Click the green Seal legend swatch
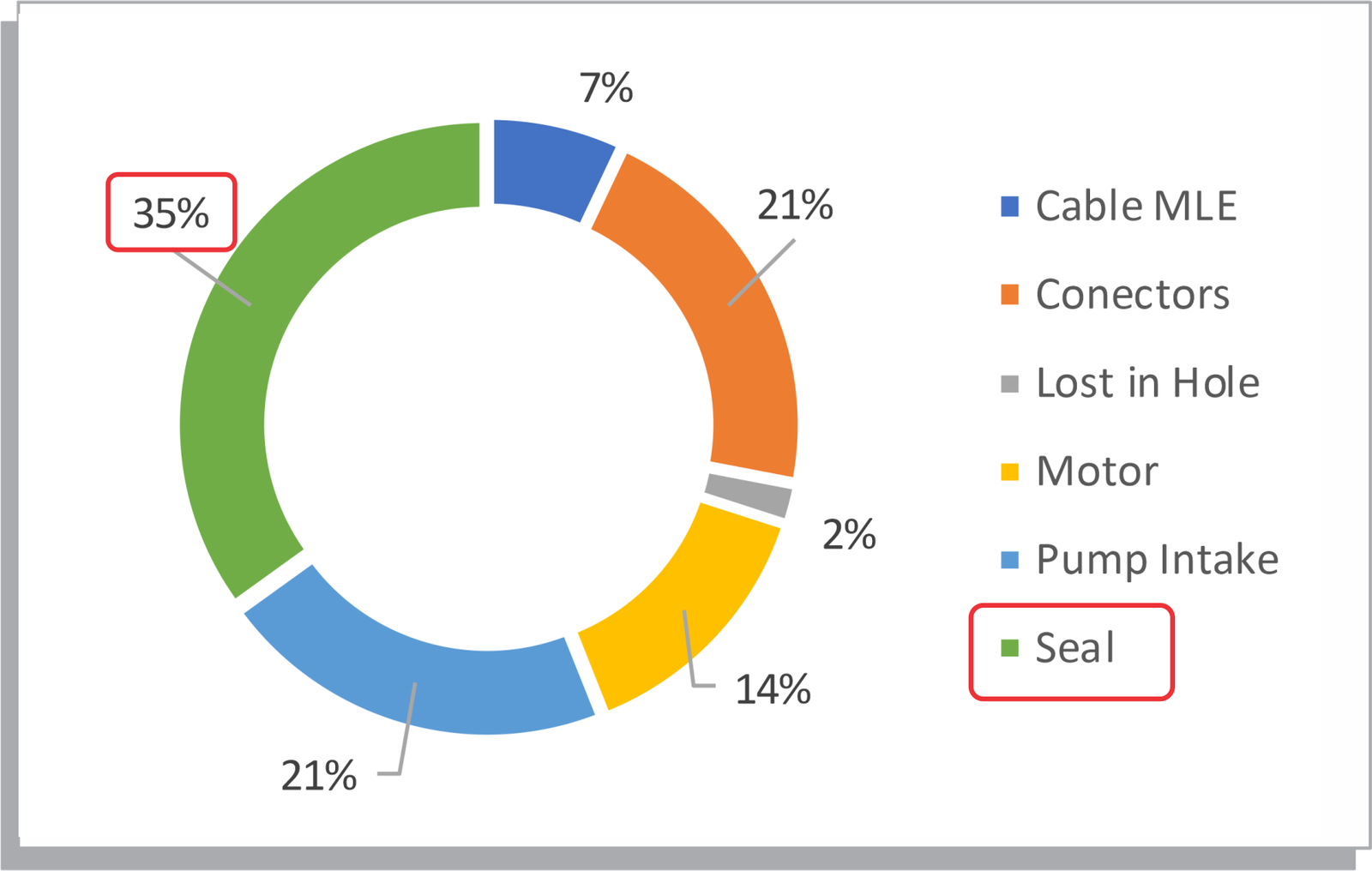This screenshot has width=1372, height=871. (x=1010, y=649)
